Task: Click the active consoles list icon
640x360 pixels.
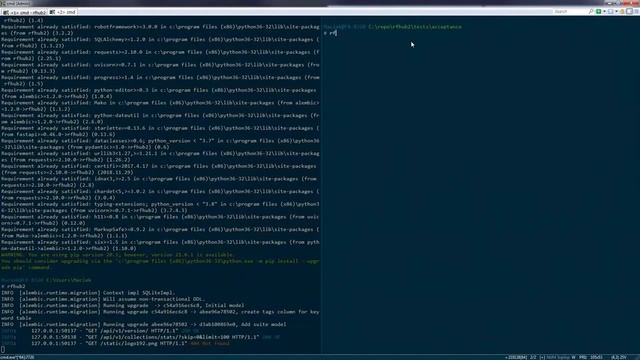Action: (x=611, y=11)
